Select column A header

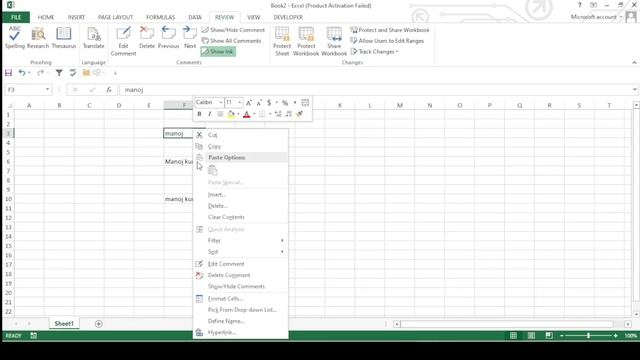pyautogui.click(x=29, y=105)
